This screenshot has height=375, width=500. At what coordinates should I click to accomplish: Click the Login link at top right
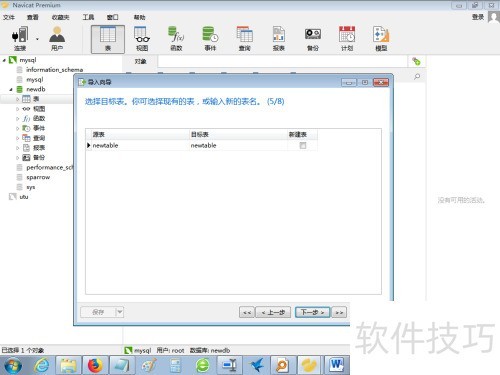pyautogui.click(x=478, y=17)
